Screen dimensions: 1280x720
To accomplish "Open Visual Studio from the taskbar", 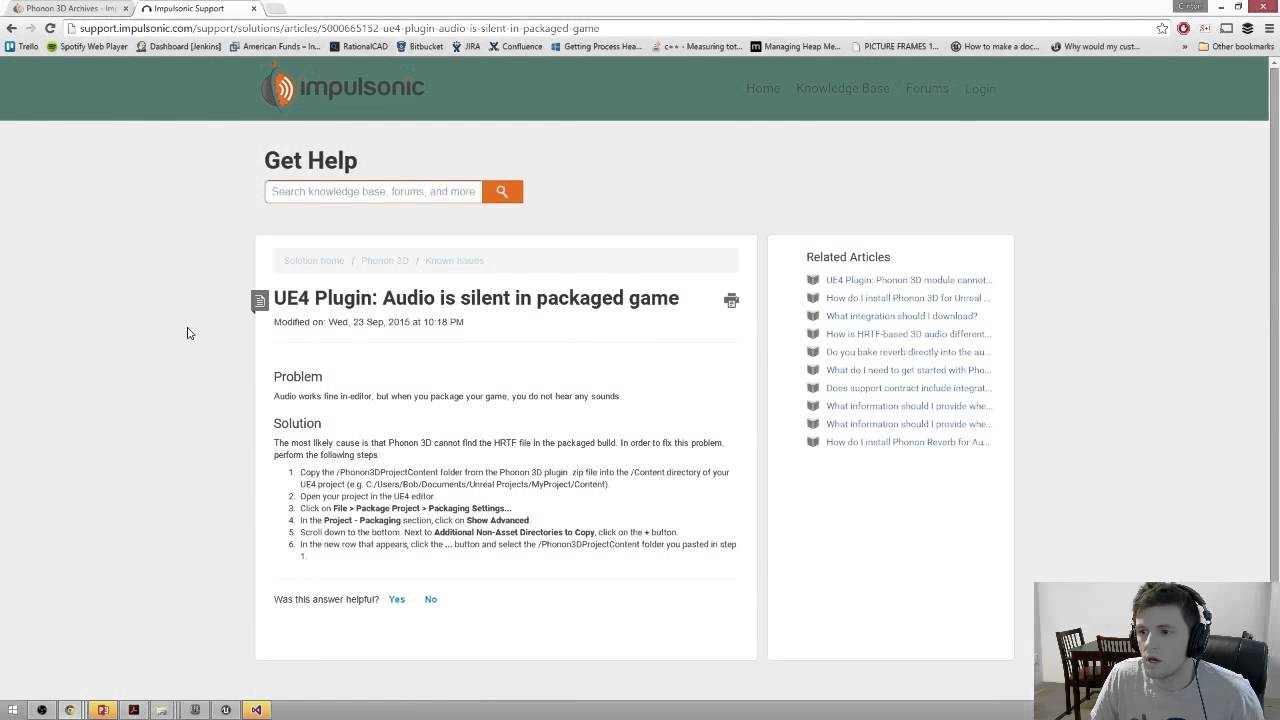I will (257, 710).
